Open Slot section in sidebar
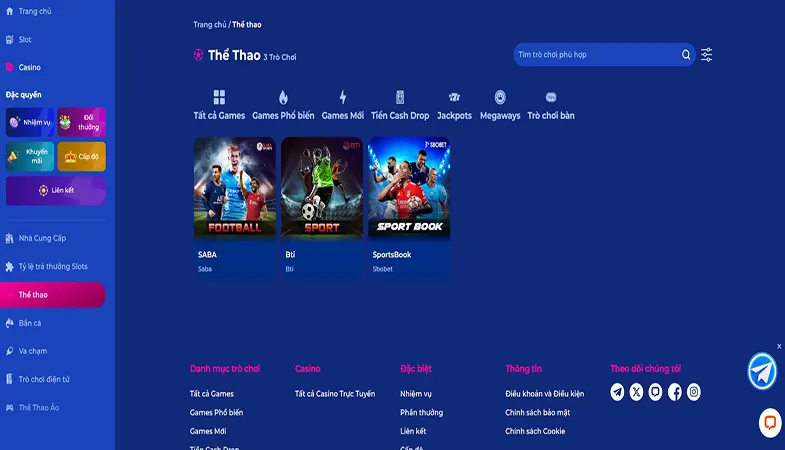The image size is (785, 450). point(19,40)
